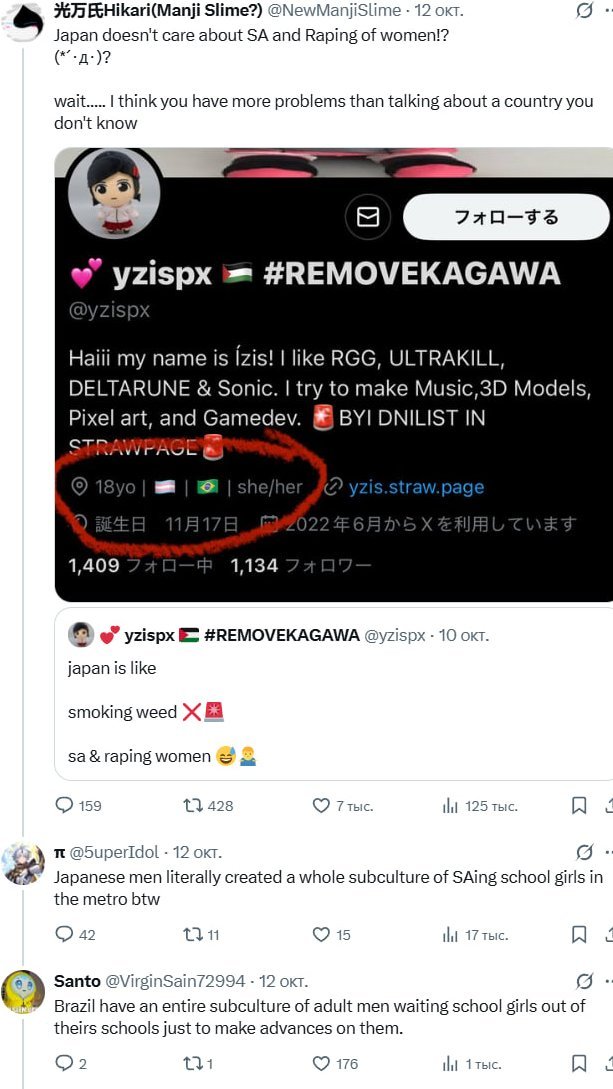The width and height of the screenshot is (613, 1089).
Task: Reply to @5uperIdol's comment
Action: (x=75, y=935)
